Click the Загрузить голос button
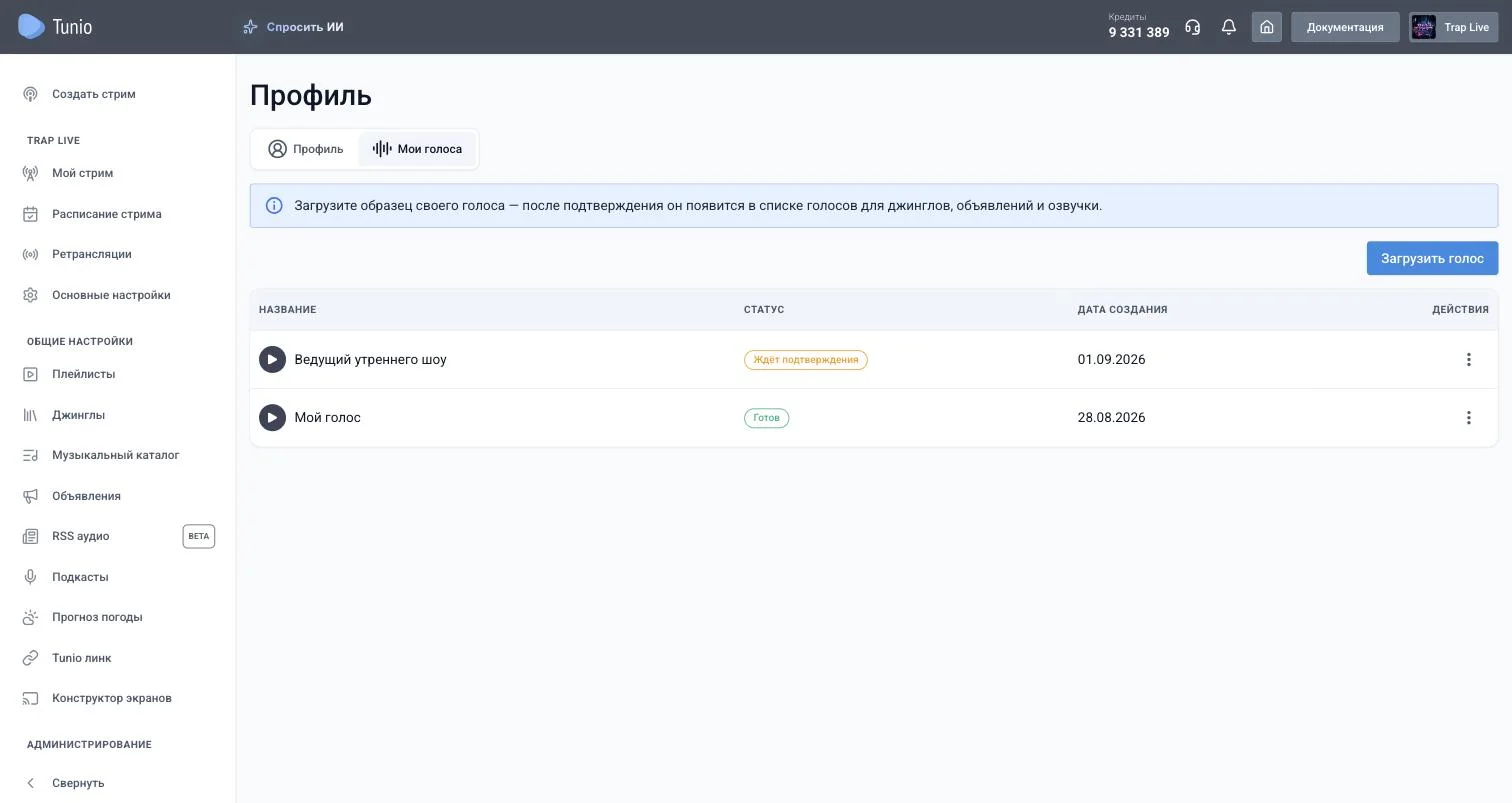This screenshot has height=803, width=1512. pos(1432,258)
